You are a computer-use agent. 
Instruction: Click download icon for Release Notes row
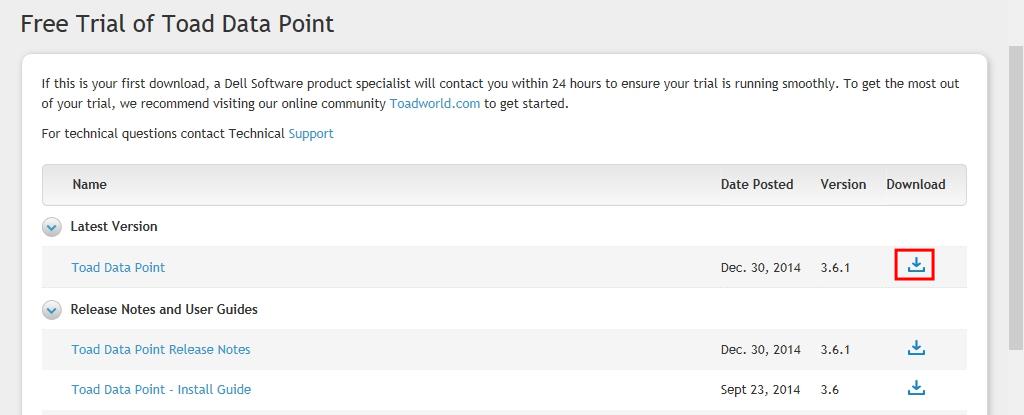(915, 348)
